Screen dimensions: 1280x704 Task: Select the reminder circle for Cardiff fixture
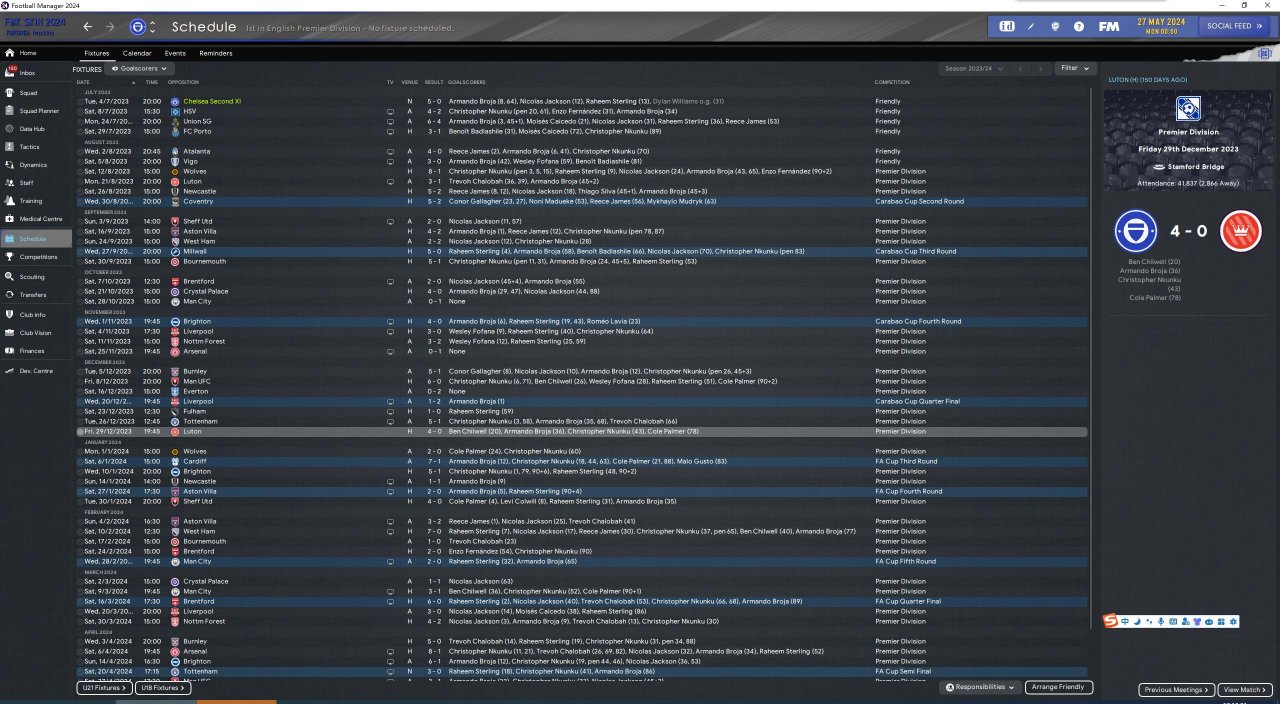[80, 461]
